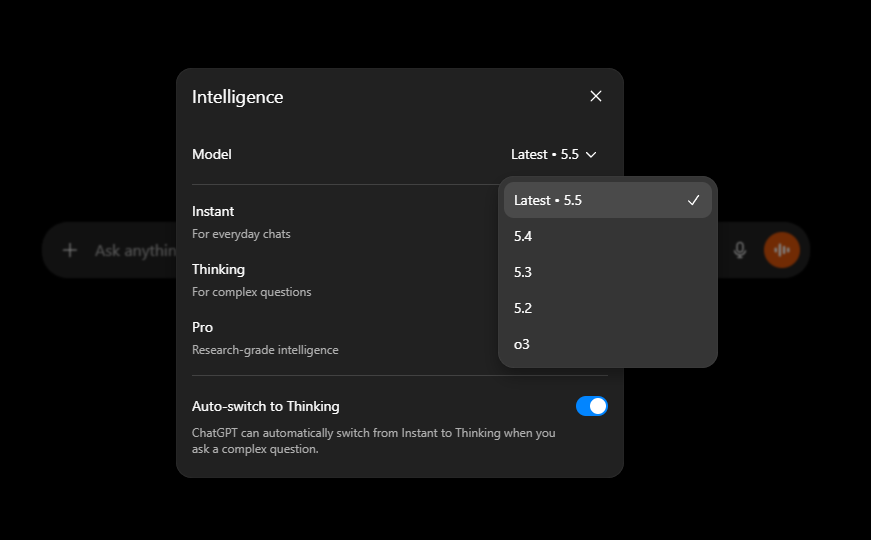
Task: Click the Model label text
Action: (x=212, y=154)
